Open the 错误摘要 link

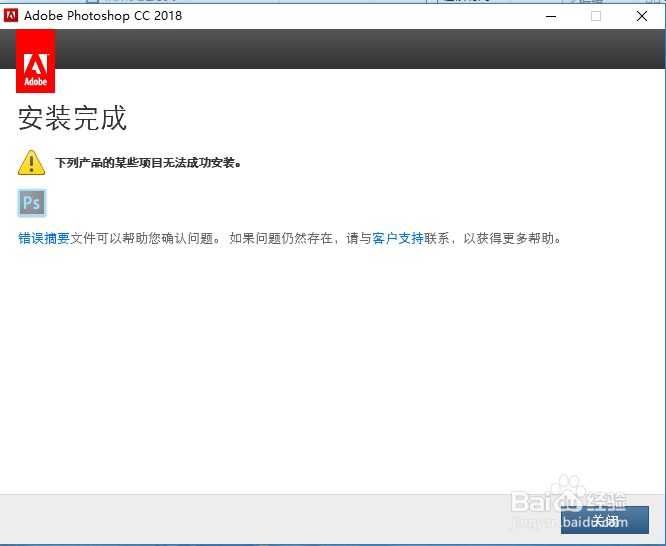tap(44, 238)
